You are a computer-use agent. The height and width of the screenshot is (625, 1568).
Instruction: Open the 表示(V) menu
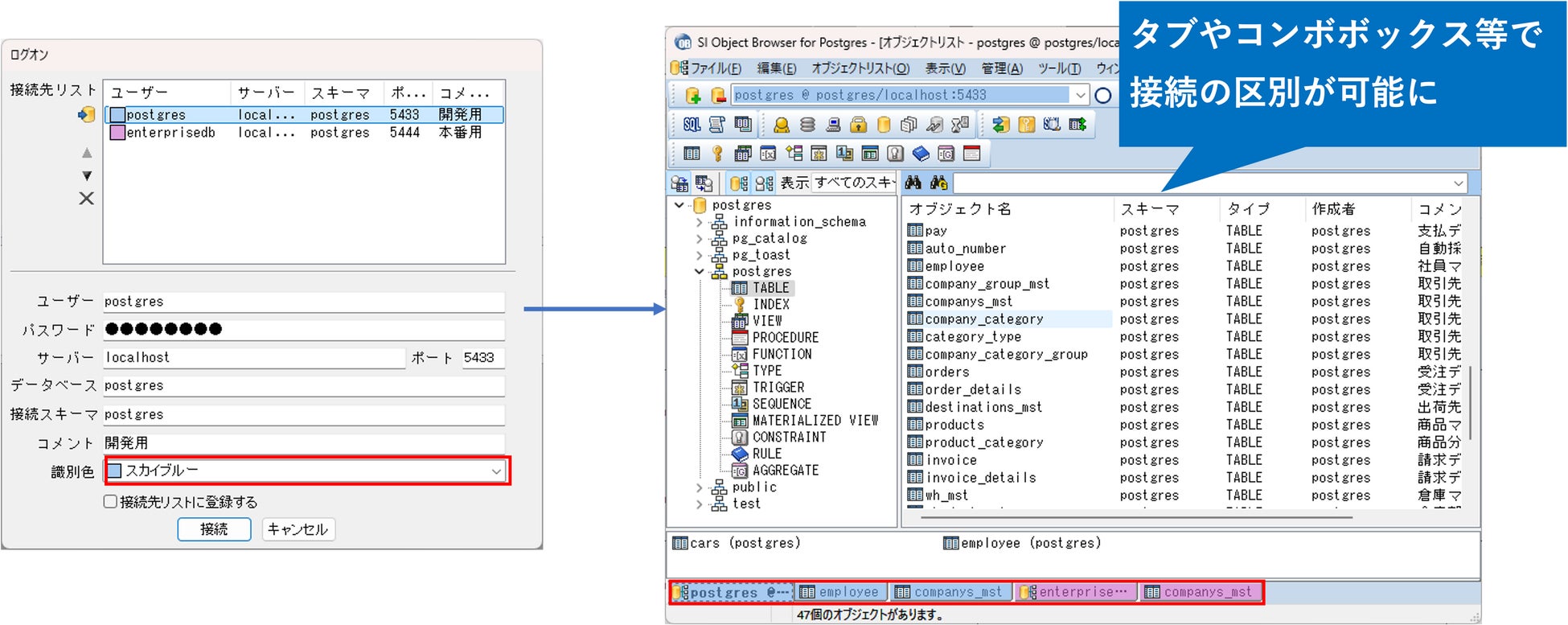point(946,68)
